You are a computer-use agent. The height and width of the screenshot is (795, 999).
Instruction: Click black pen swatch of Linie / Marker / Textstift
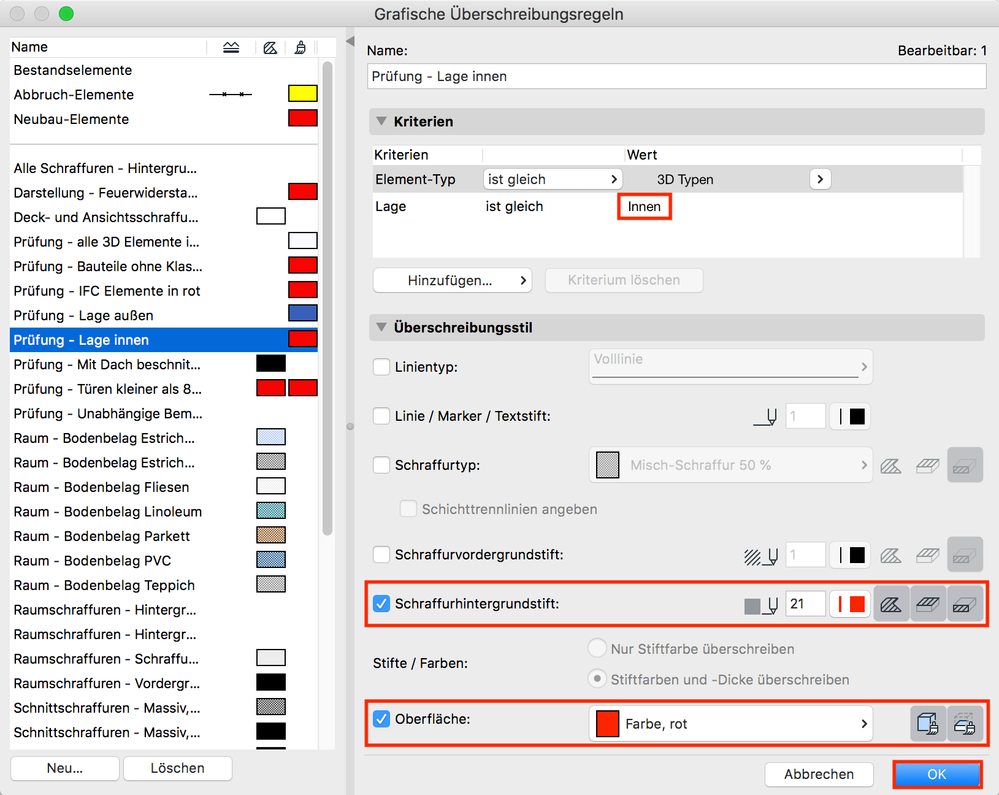(x=850, y=417)
